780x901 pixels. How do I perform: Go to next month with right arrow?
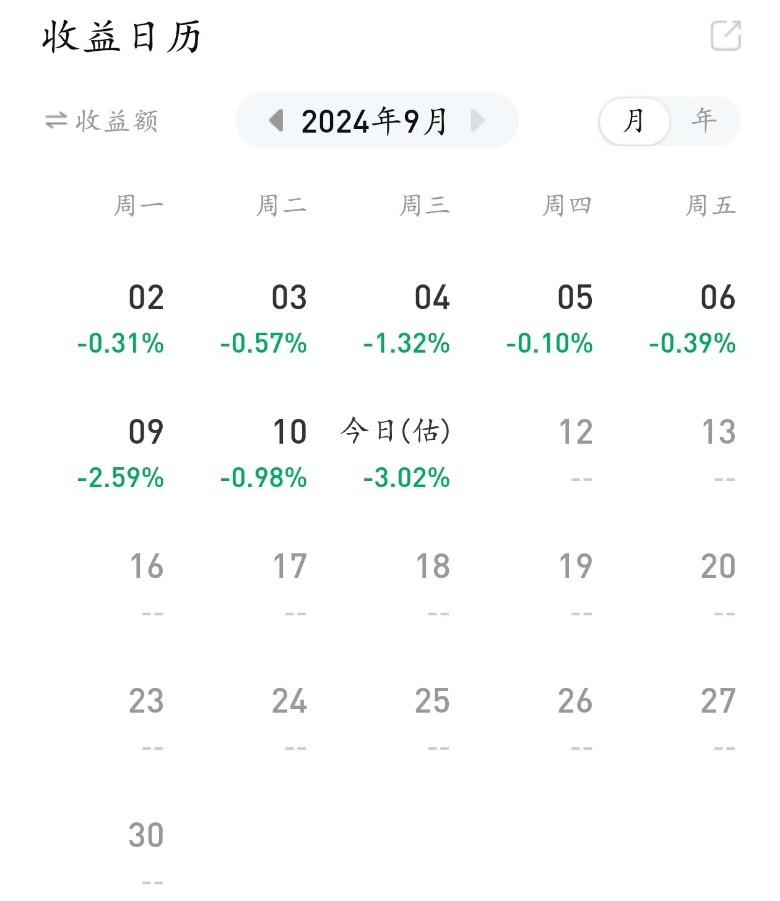[478, 121]
